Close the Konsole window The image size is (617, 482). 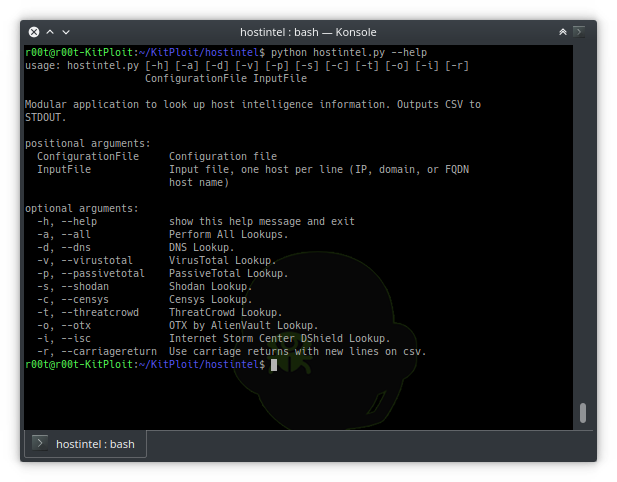pyautogui.click(x=34, y=32)
